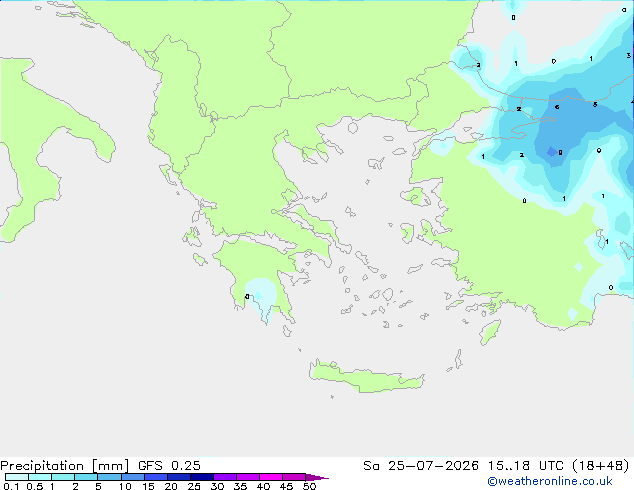Click the island of Rhodes on the map

click(490, 332)
